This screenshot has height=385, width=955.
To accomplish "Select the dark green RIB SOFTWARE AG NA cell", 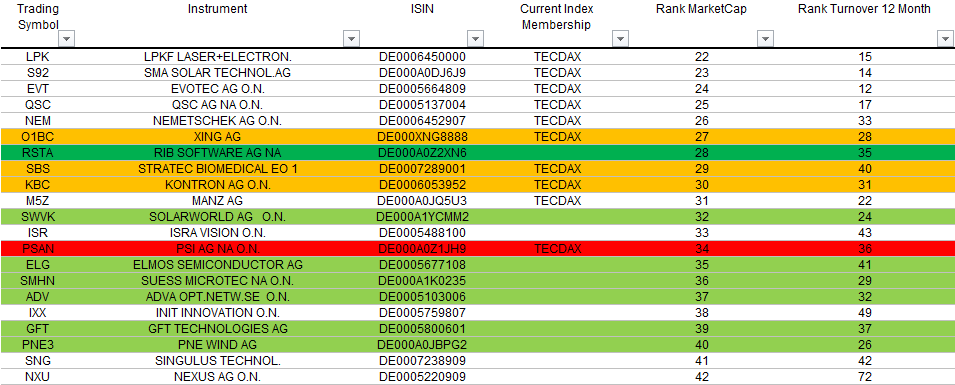I will click(217, 152).
